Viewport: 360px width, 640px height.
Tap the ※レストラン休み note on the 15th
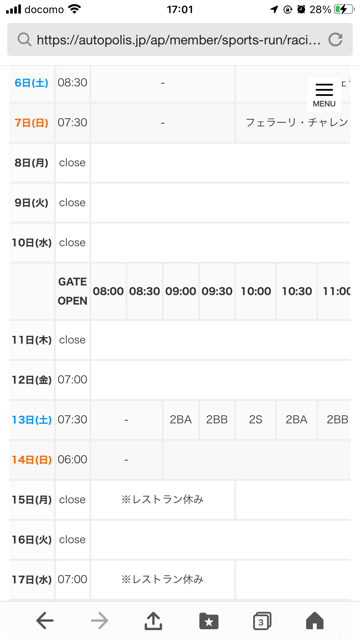pos(162,500)
